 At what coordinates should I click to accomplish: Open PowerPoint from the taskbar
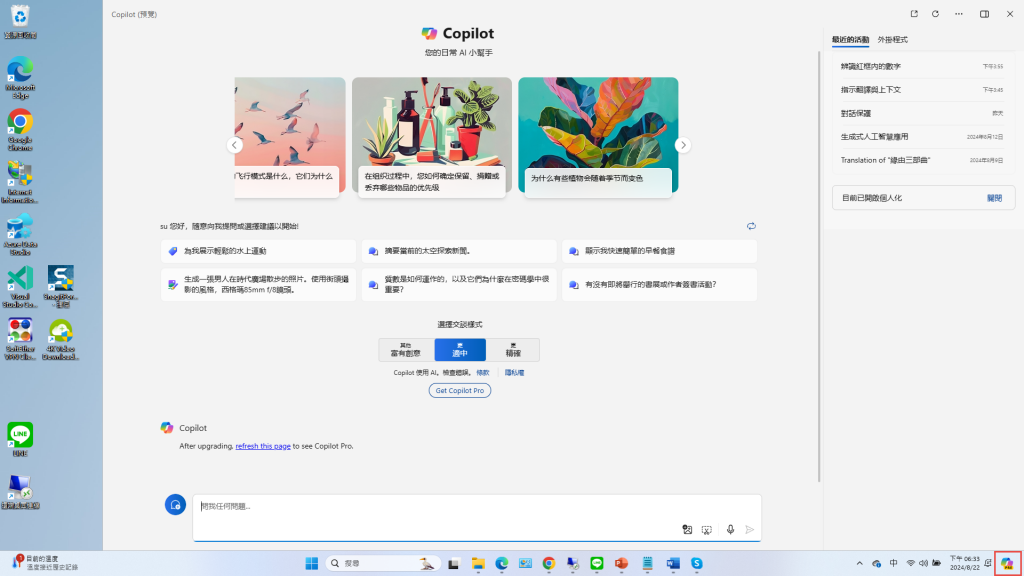click(621, 563)
